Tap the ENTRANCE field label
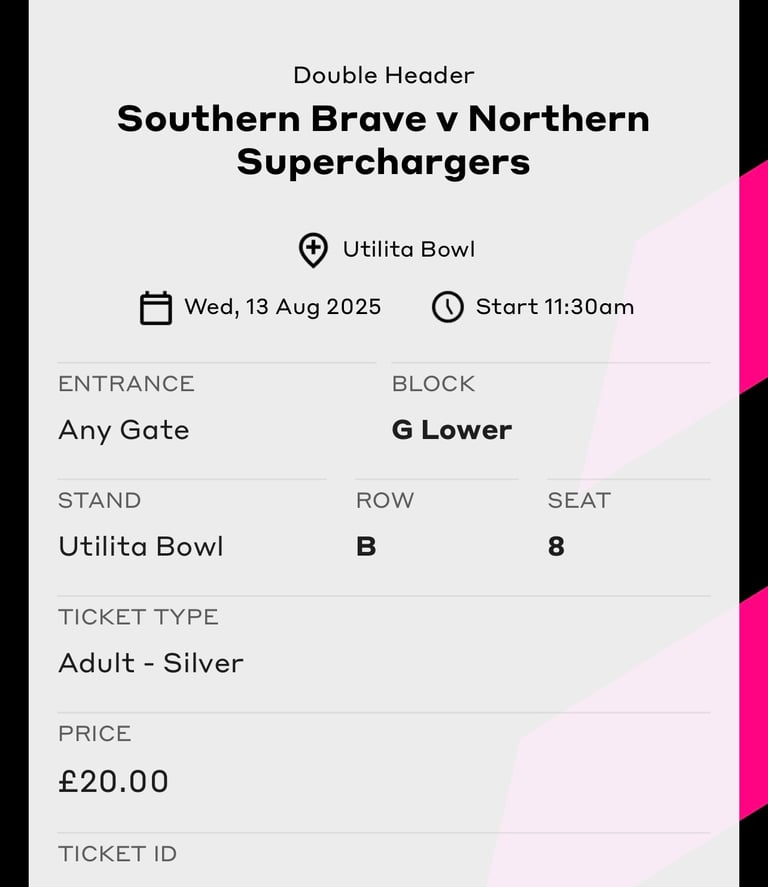Viewport: 768px width, 887px height. 127,384
